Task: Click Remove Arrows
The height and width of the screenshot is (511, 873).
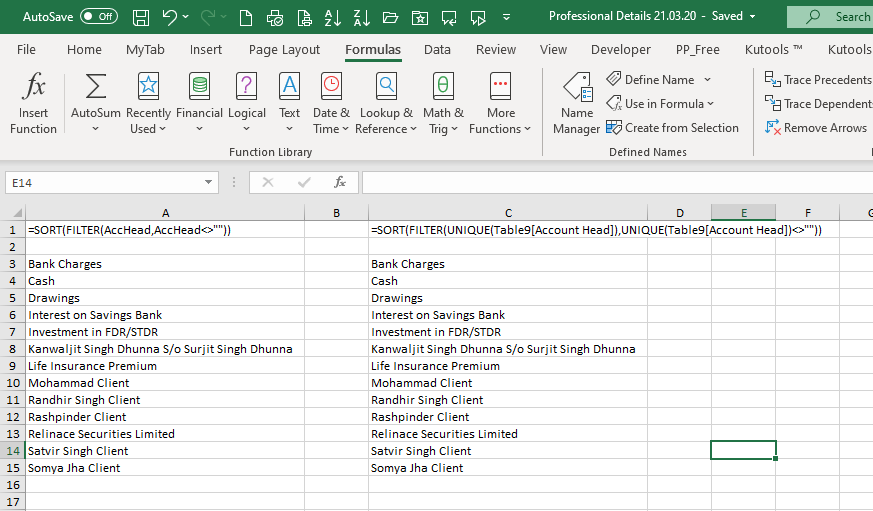Action: 816,127
